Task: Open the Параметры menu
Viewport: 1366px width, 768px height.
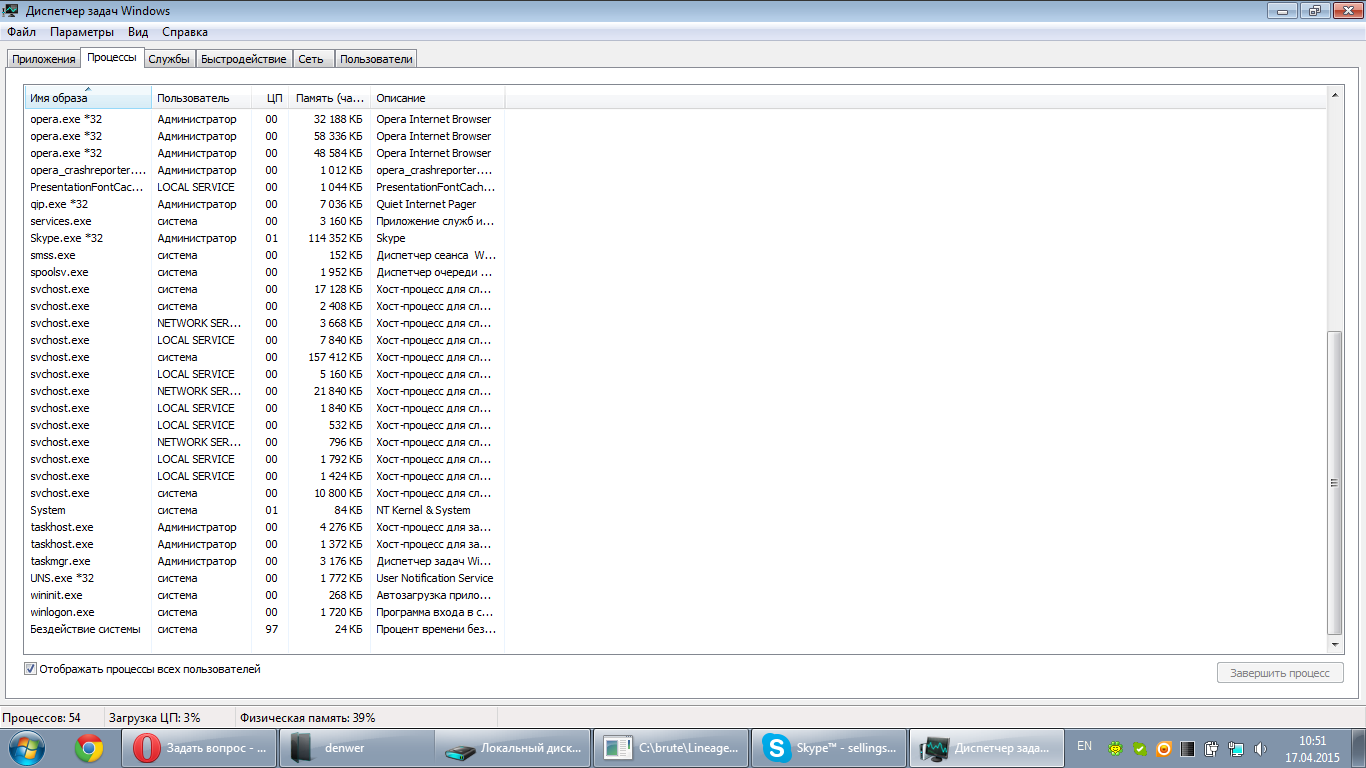Action: 82,32
